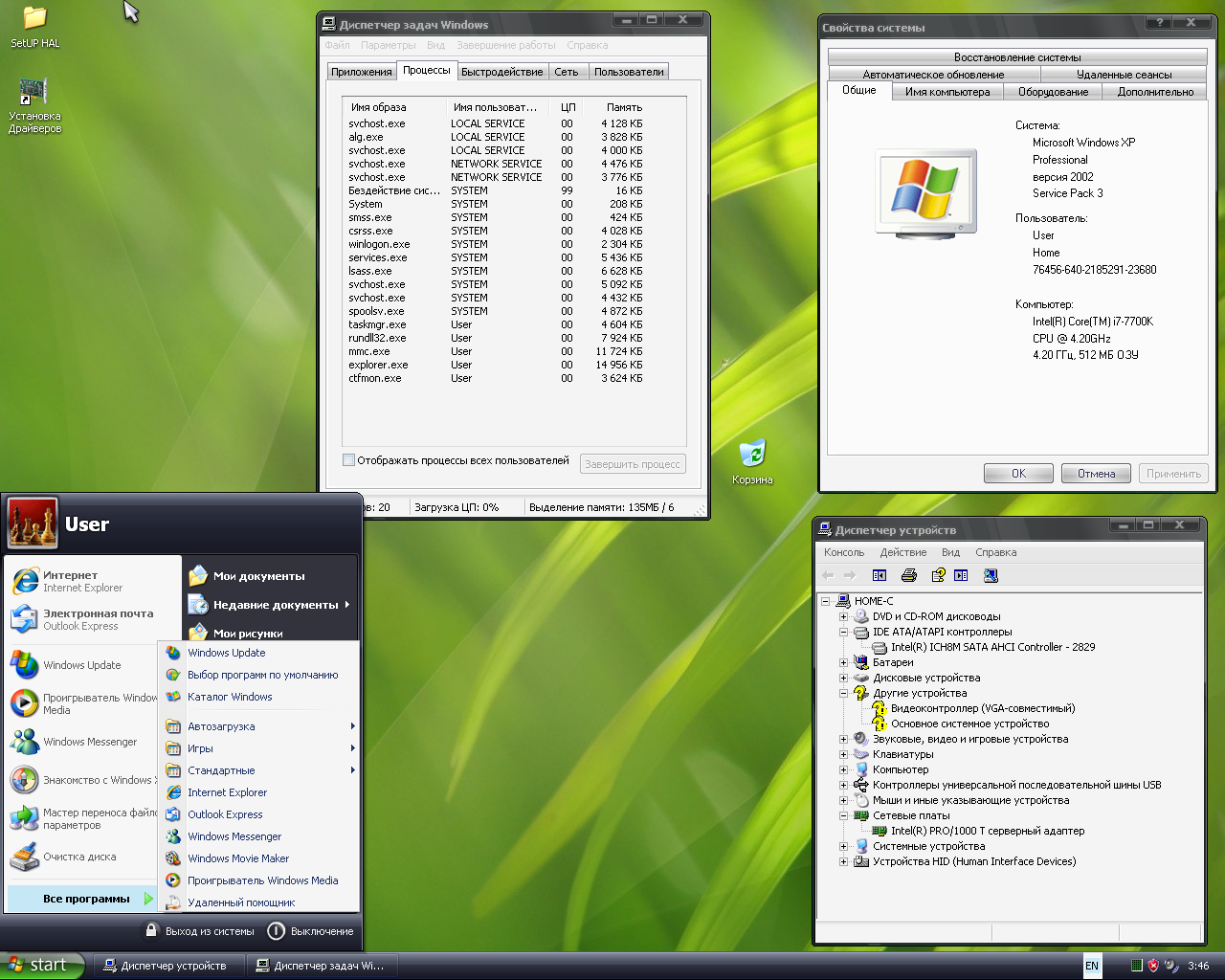Select the taskmgr.exe process row
The image size is (1225, 980).
(496, 324)
